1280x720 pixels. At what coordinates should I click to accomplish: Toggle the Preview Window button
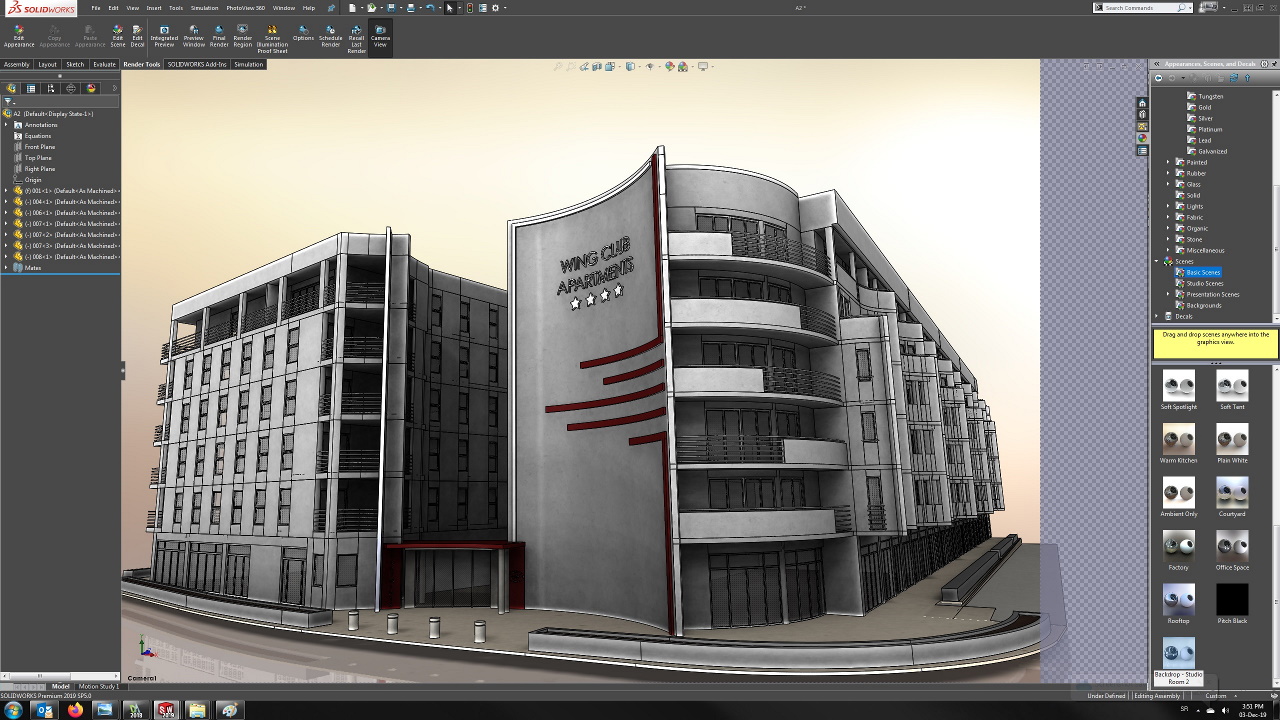coord(193,36)
